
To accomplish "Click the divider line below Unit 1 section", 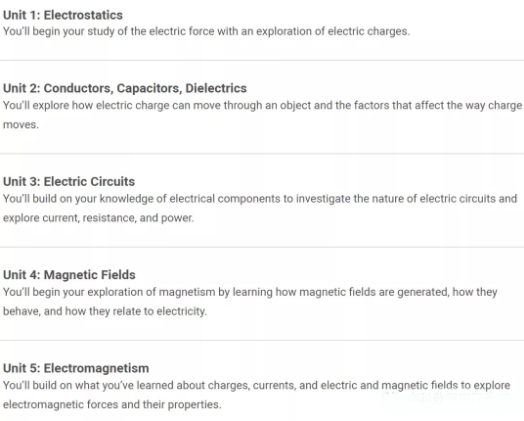I will click(262, 60).
